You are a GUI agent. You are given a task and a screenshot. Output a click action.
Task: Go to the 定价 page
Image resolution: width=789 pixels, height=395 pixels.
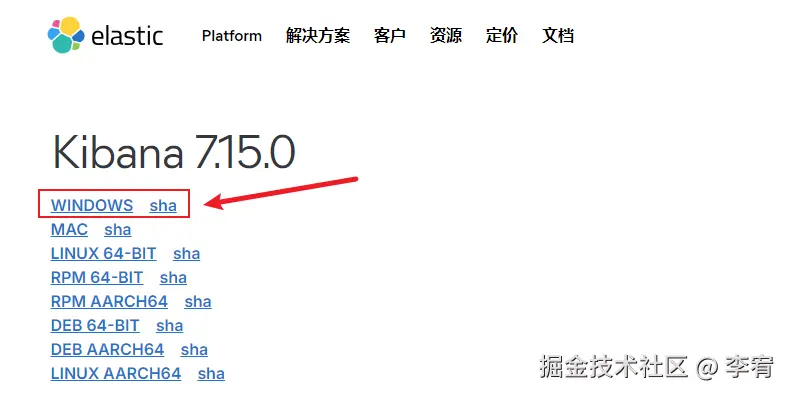click(x=502, y=36)
